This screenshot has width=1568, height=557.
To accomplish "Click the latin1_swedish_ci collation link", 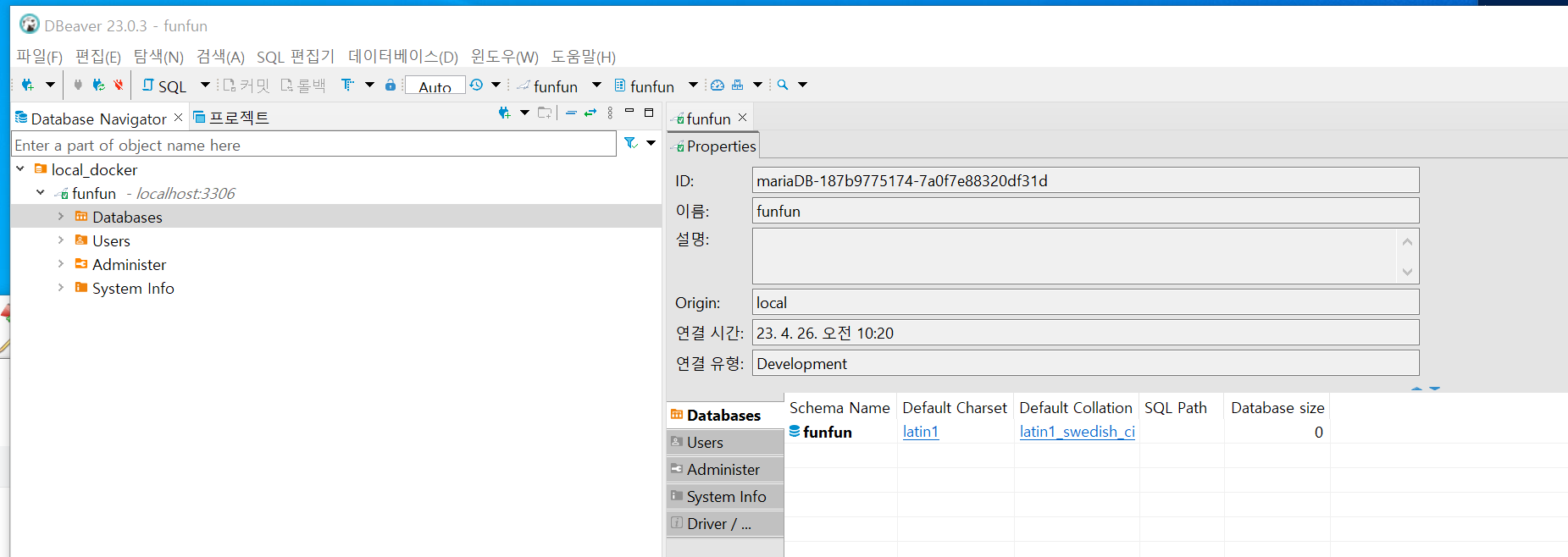I will [1077, 432].
